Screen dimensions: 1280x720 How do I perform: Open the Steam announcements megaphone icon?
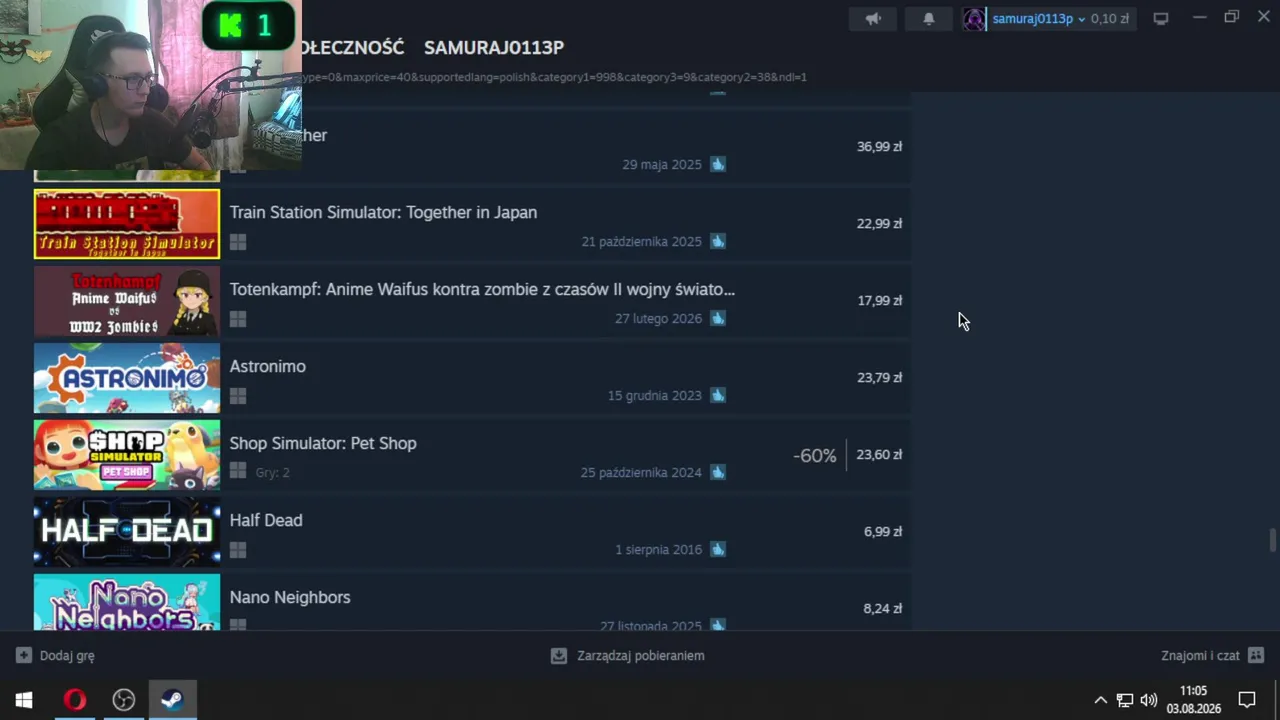[x=873, y=19]
